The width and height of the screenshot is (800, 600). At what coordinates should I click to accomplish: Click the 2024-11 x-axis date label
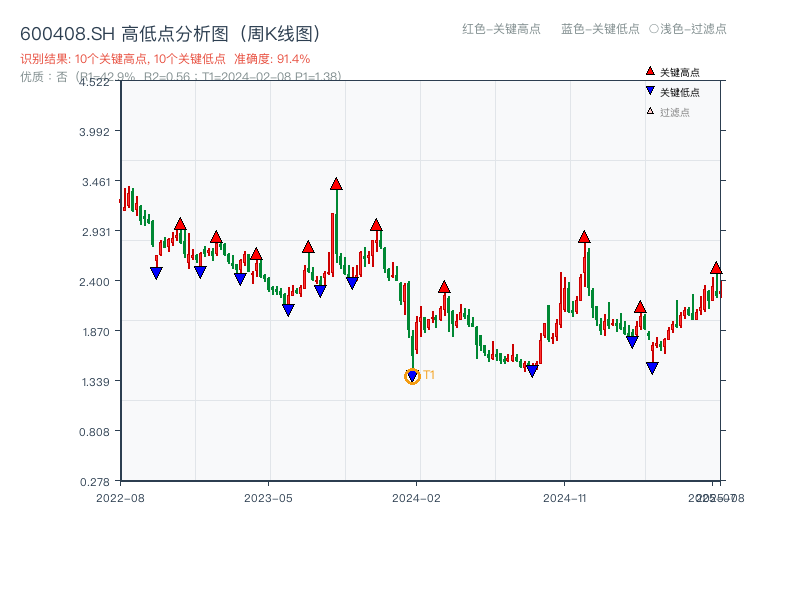click(x=564, y=498)
